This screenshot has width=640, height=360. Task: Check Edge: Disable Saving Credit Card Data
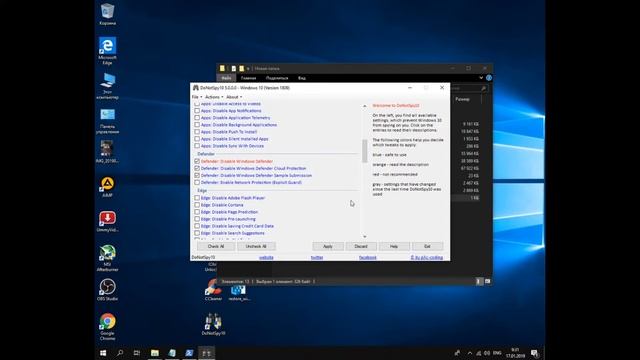[x=197, y=226]
